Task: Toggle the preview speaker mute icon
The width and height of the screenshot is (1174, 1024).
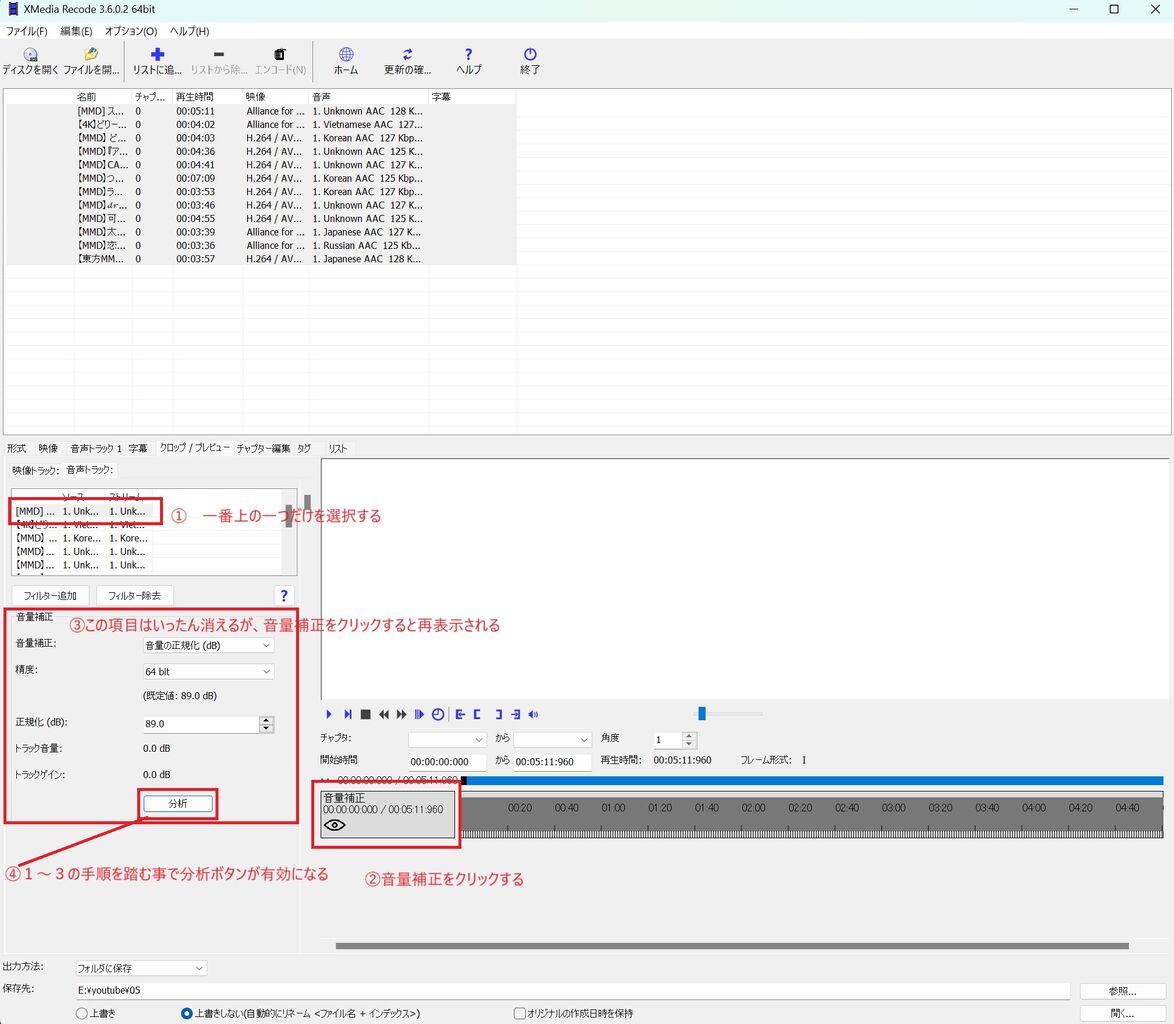Action: 533,714
